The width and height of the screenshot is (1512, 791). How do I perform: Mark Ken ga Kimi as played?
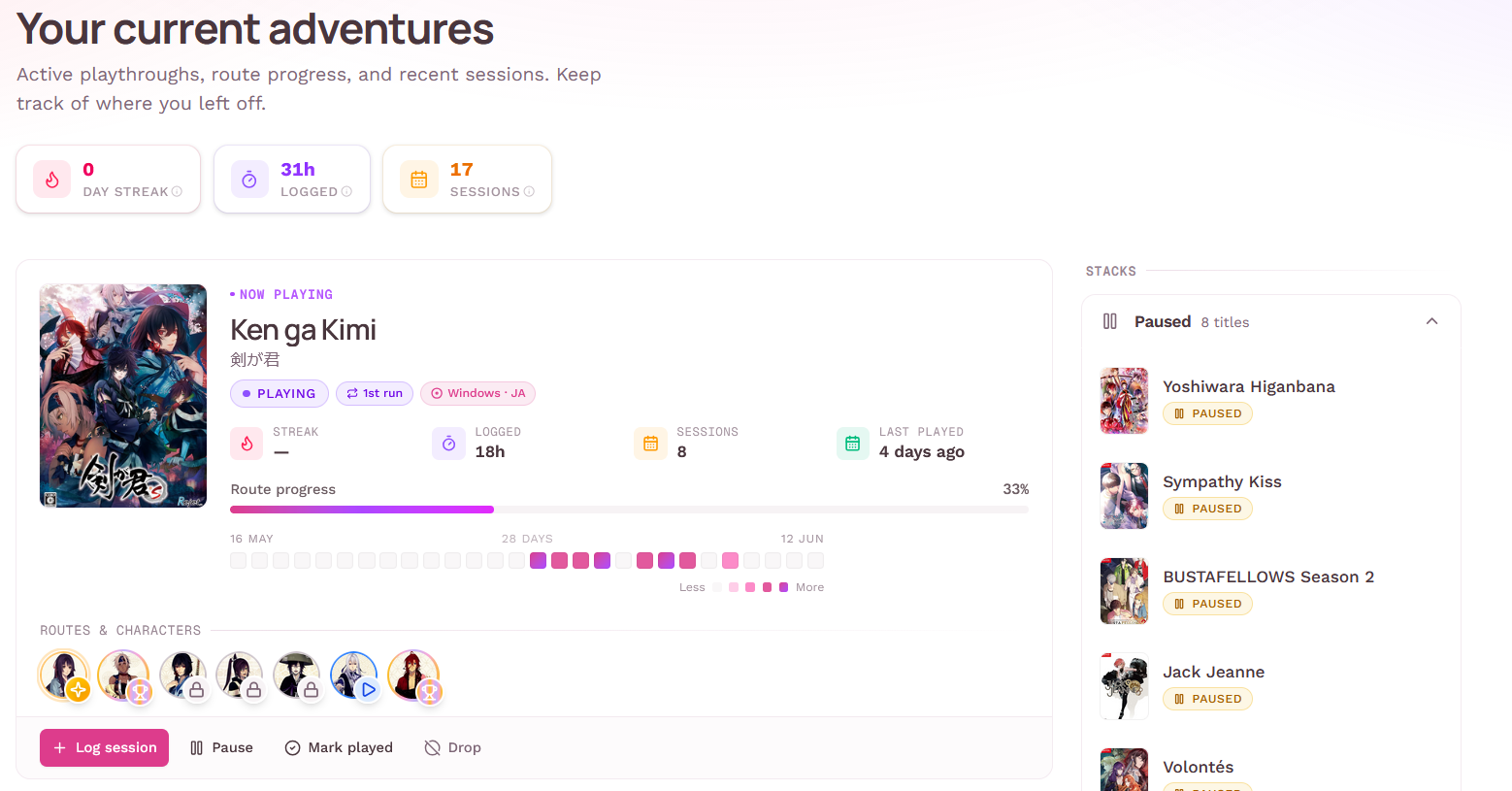pos(339,747)
